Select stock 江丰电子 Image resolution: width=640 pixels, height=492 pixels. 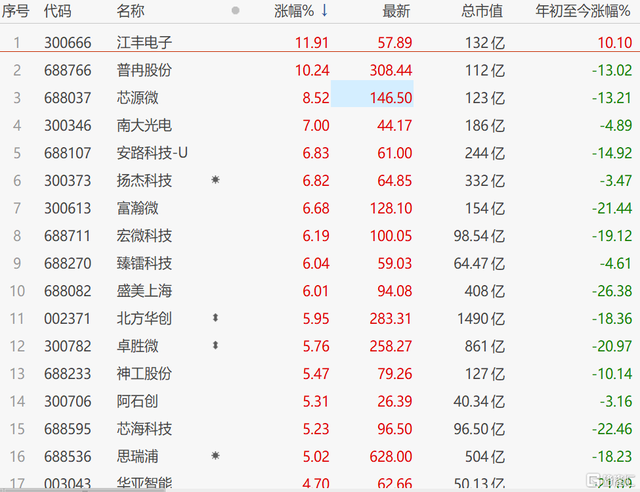[x=144, y=42]
